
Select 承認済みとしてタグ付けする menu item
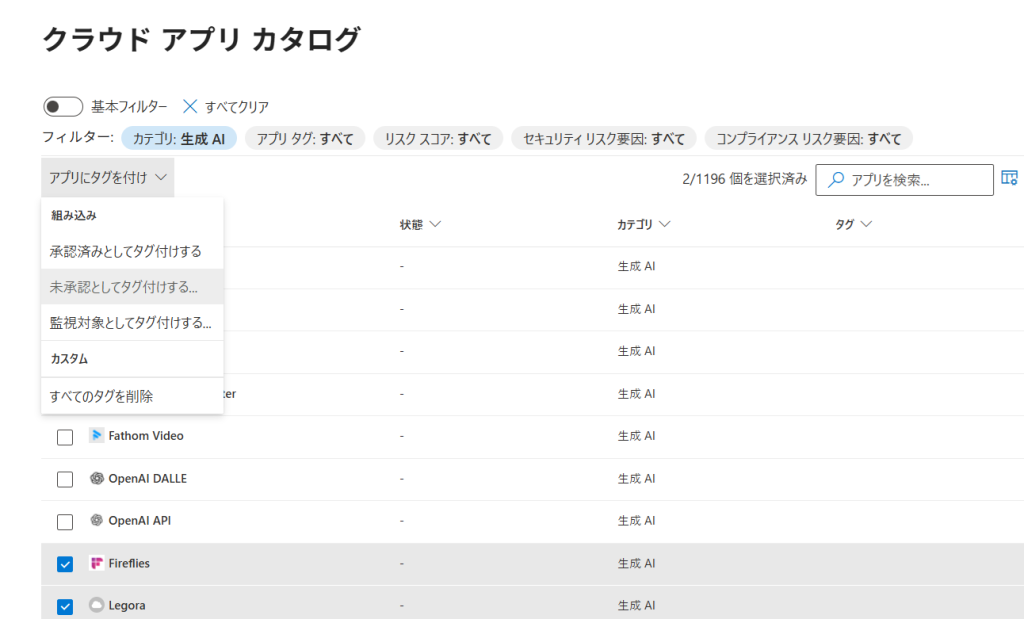click(x=126, y=251)
